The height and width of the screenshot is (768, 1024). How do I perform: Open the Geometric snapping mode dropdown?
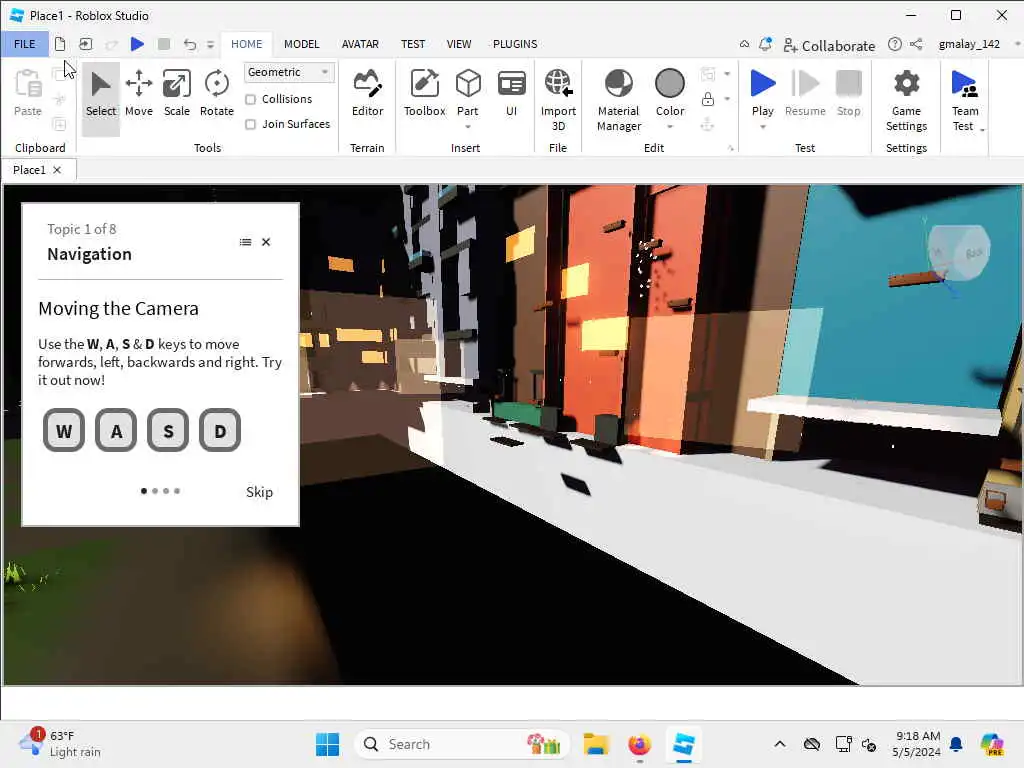[289, 72]
